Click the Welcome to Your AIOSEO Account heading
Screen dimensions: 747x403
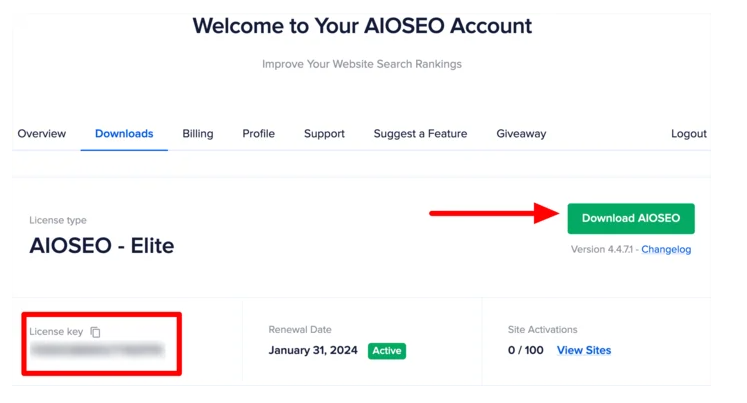click(362, 26)
